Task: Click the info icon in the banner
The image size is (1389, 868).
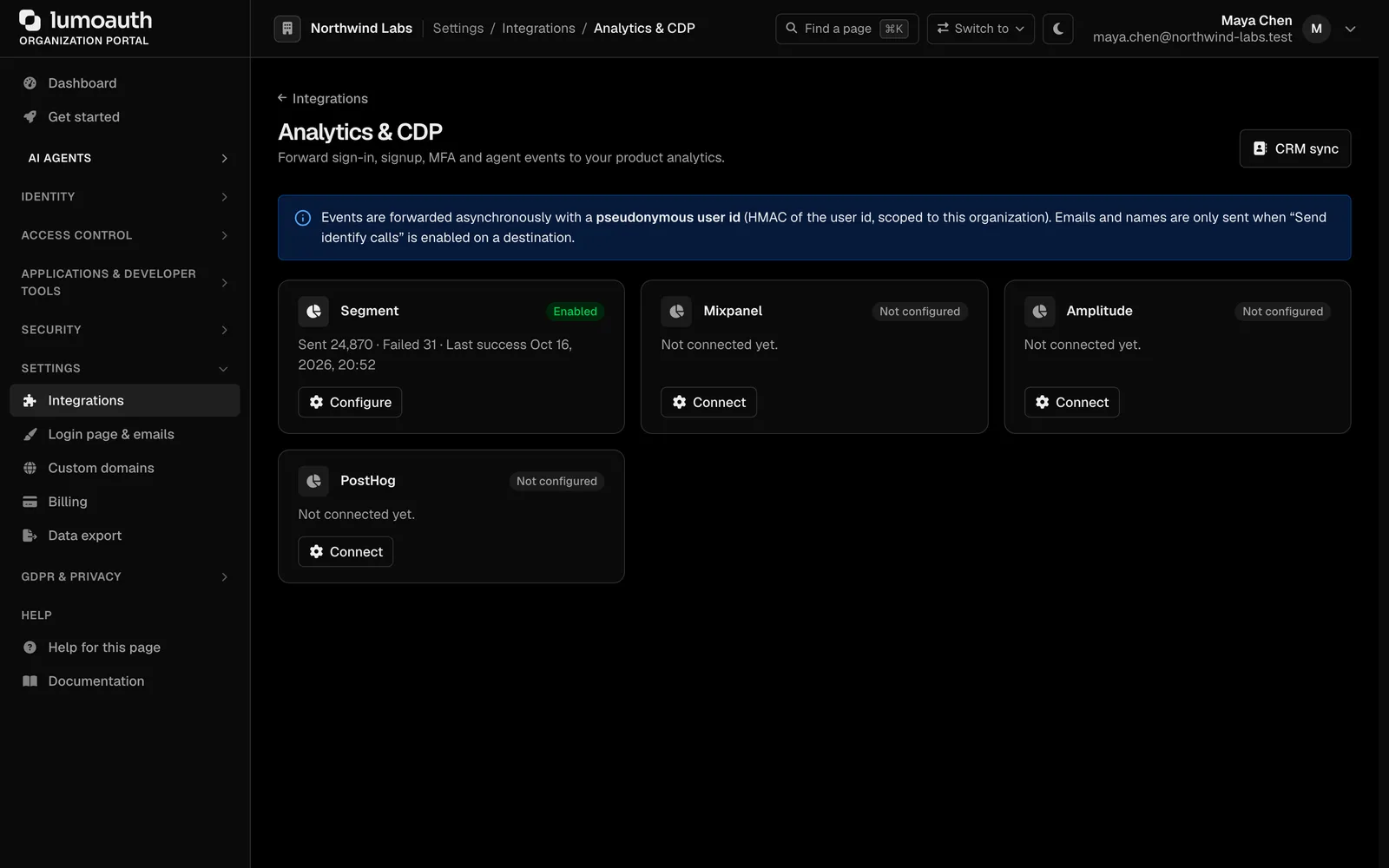Action: (x=303, y=219)
